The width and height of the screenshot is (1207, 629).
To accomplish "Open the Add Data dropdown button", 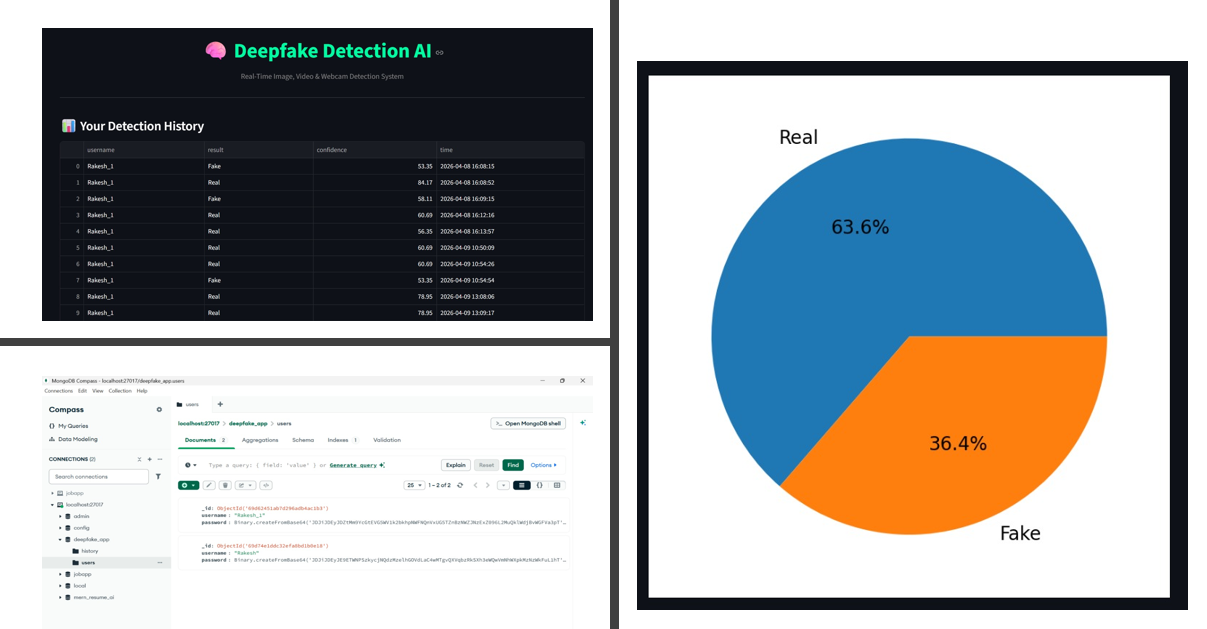I will (x=189, y=485).
